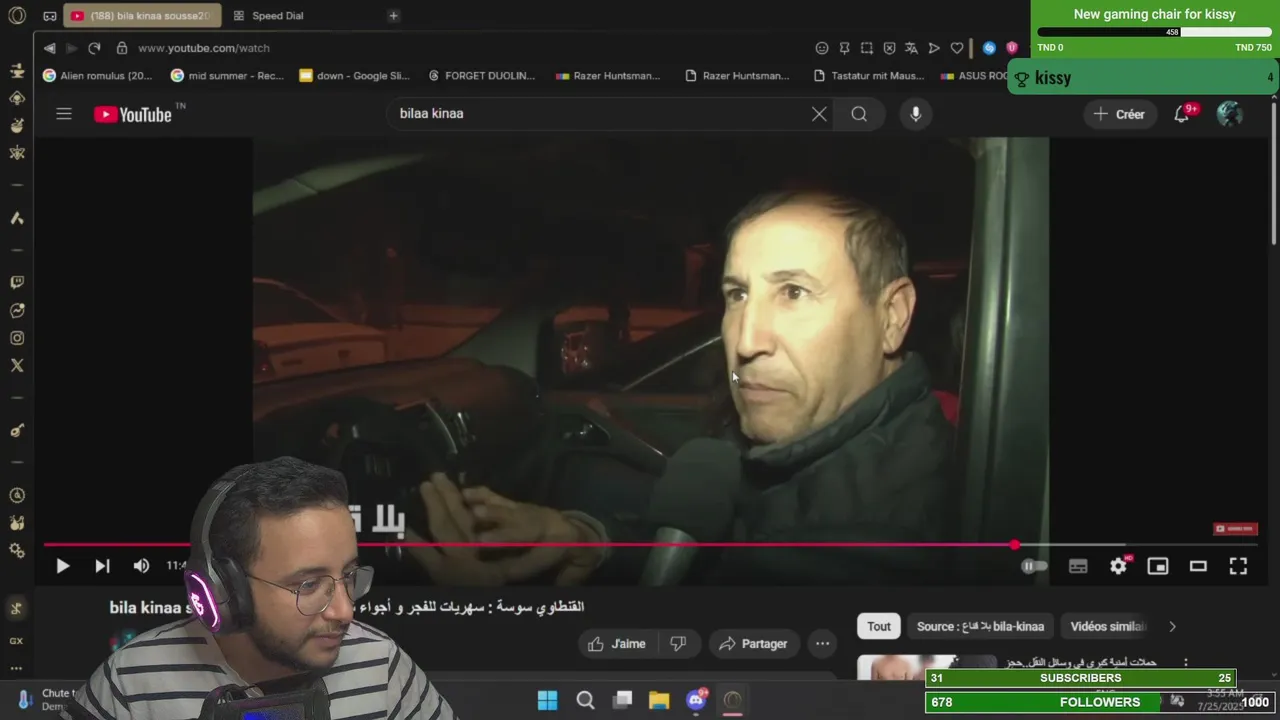Click the Créer button
Viewport: 1280px width, 720px height.
click(x=1119, y=114)
